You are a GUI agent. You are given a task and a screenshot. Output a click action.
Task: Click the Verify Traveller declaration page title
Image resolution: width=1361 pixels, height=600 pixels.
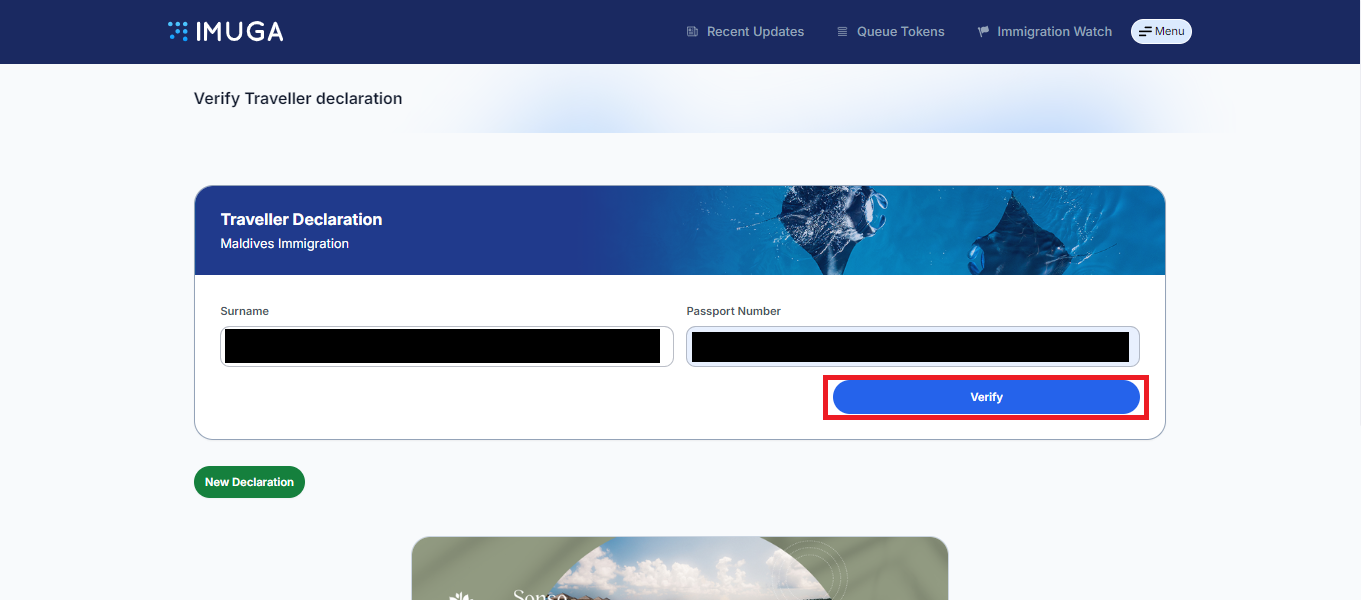click(x=298, y=98)
